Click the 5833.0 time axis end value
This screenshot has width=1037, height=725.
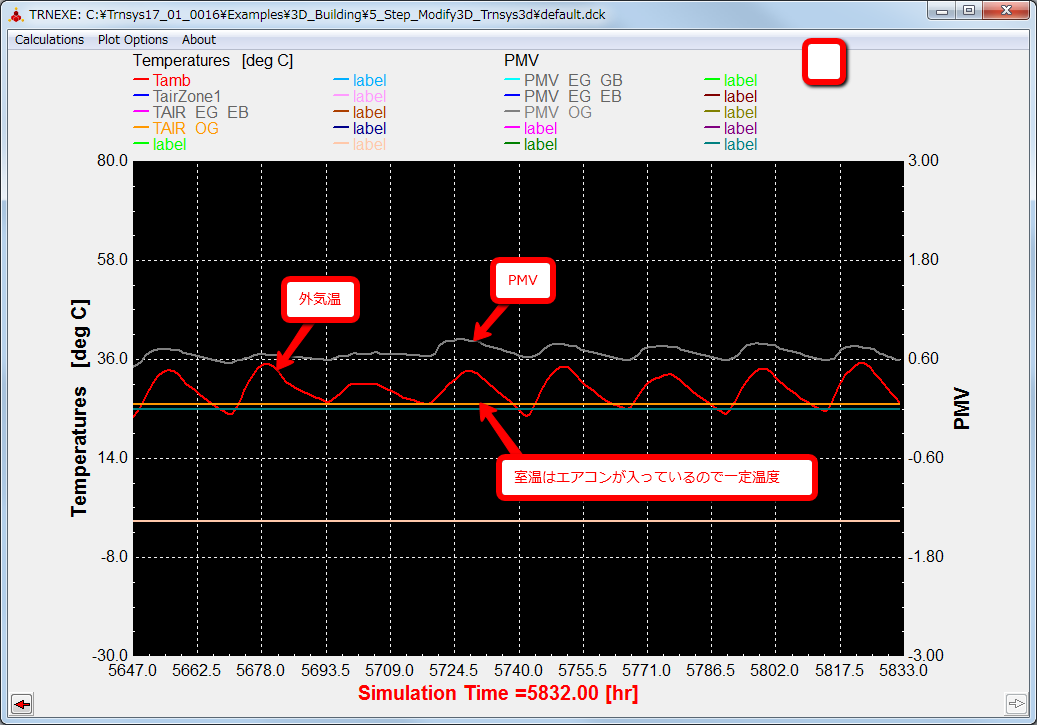pos(903,671)
